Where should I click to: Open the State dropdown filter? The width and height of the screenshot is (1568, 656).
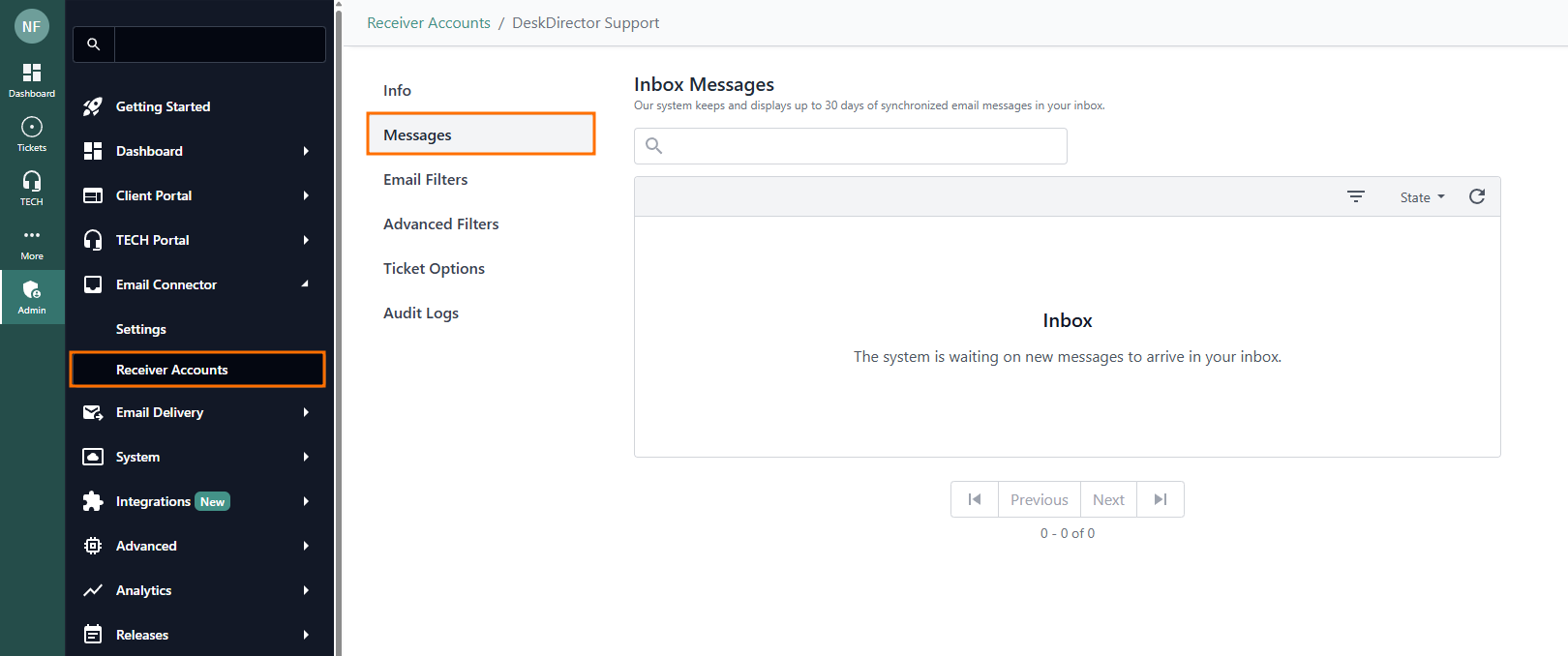pyautogui.click(x=1422, y=197)
